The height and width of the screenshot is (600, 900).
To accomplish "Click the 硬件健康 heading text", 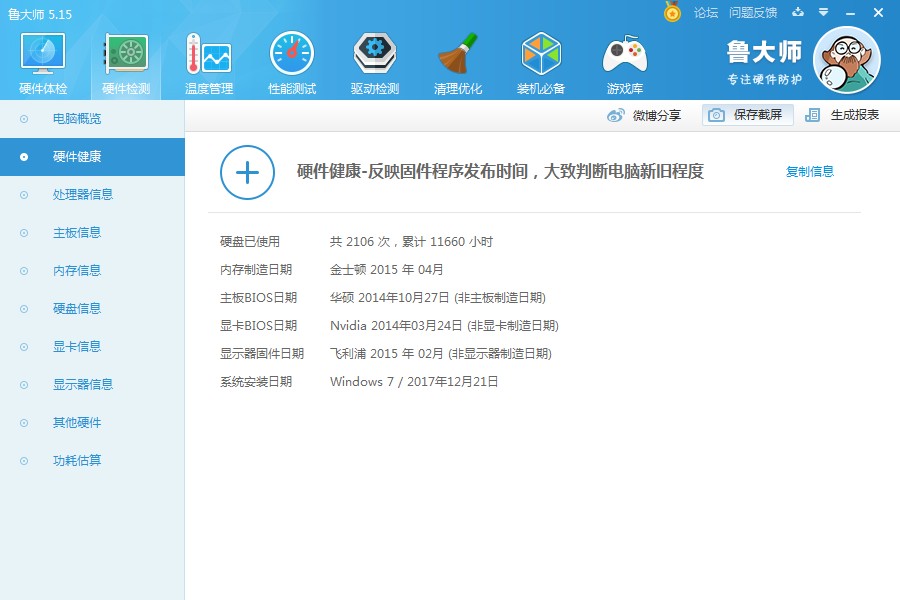I will point(501,171).
